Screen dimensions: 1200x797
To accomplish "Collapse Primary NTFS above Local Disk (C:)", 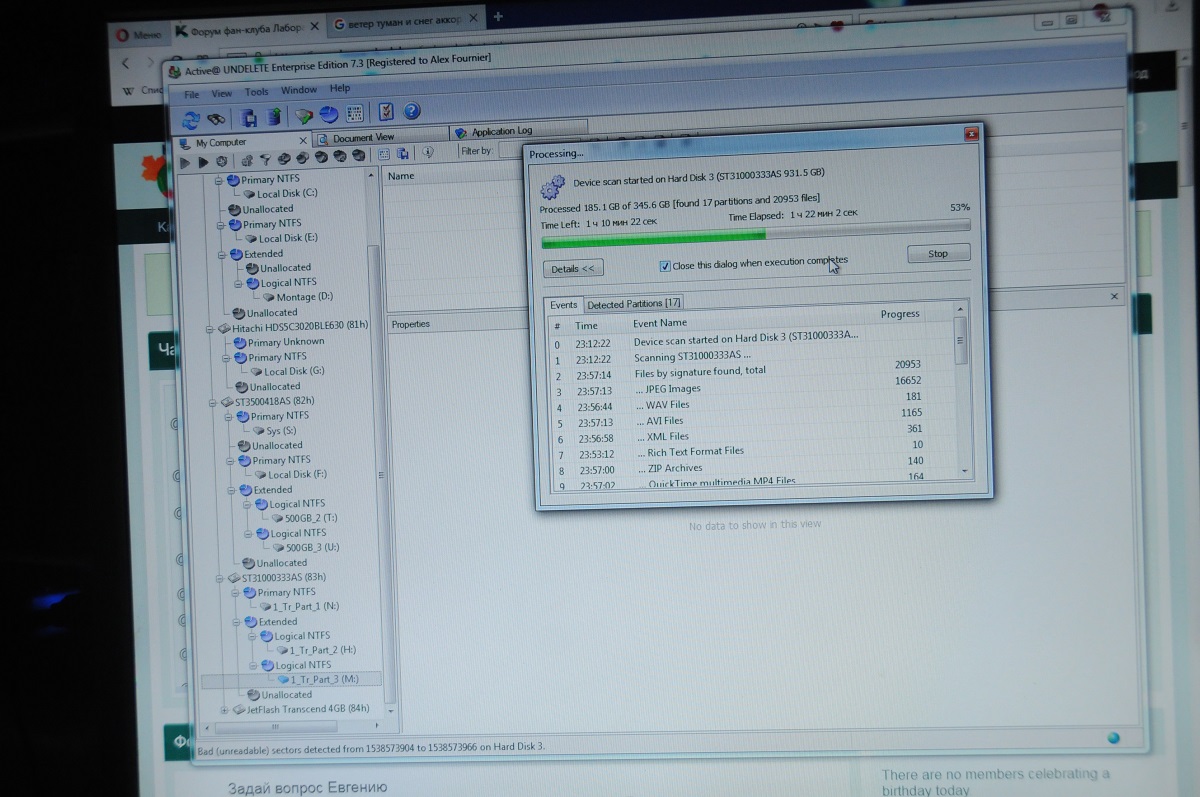I will [x=219, y=180].
